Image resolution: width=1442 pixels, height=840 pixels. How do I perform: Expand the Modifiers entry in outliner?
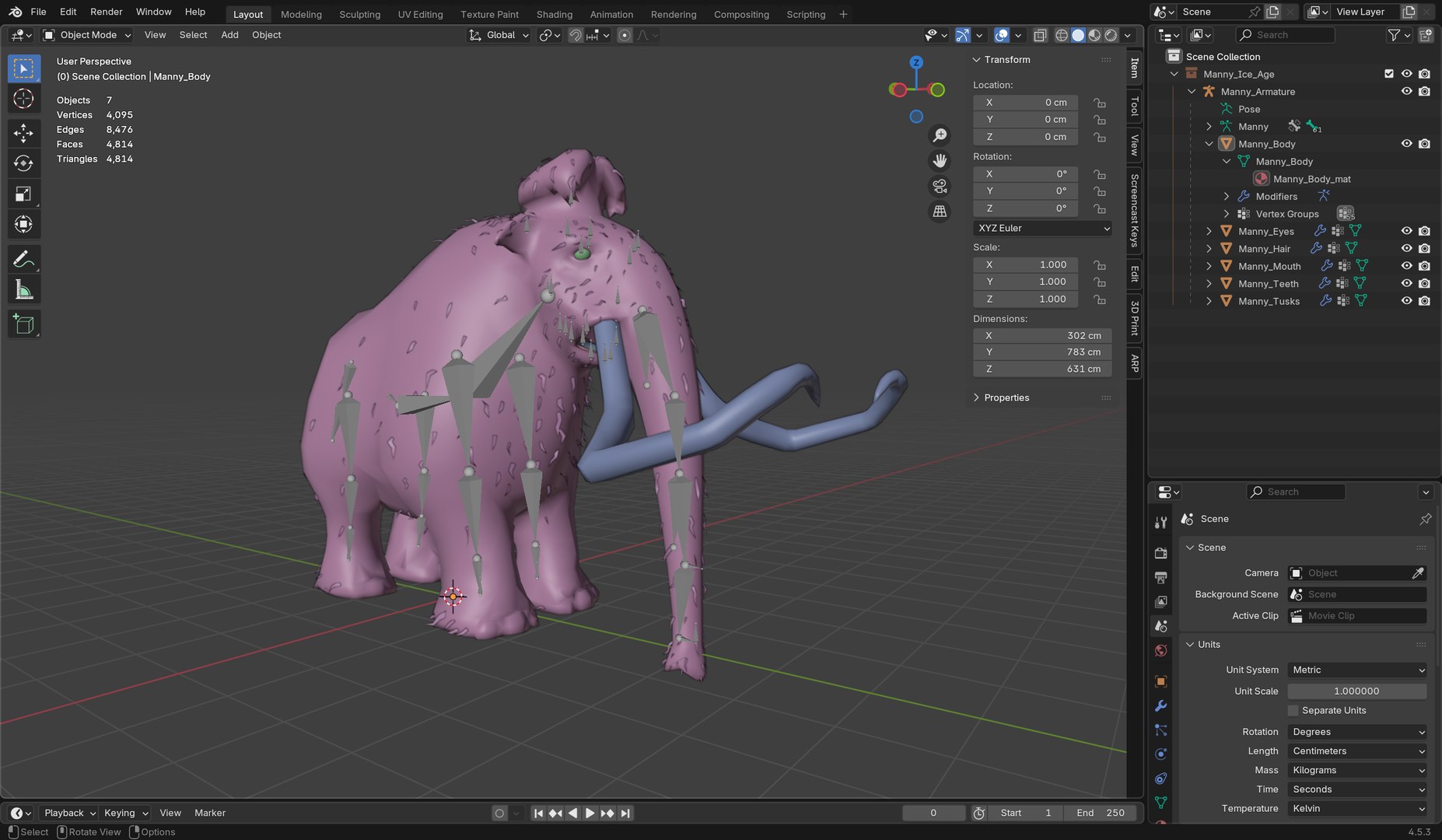click(x=1226, y=197)
